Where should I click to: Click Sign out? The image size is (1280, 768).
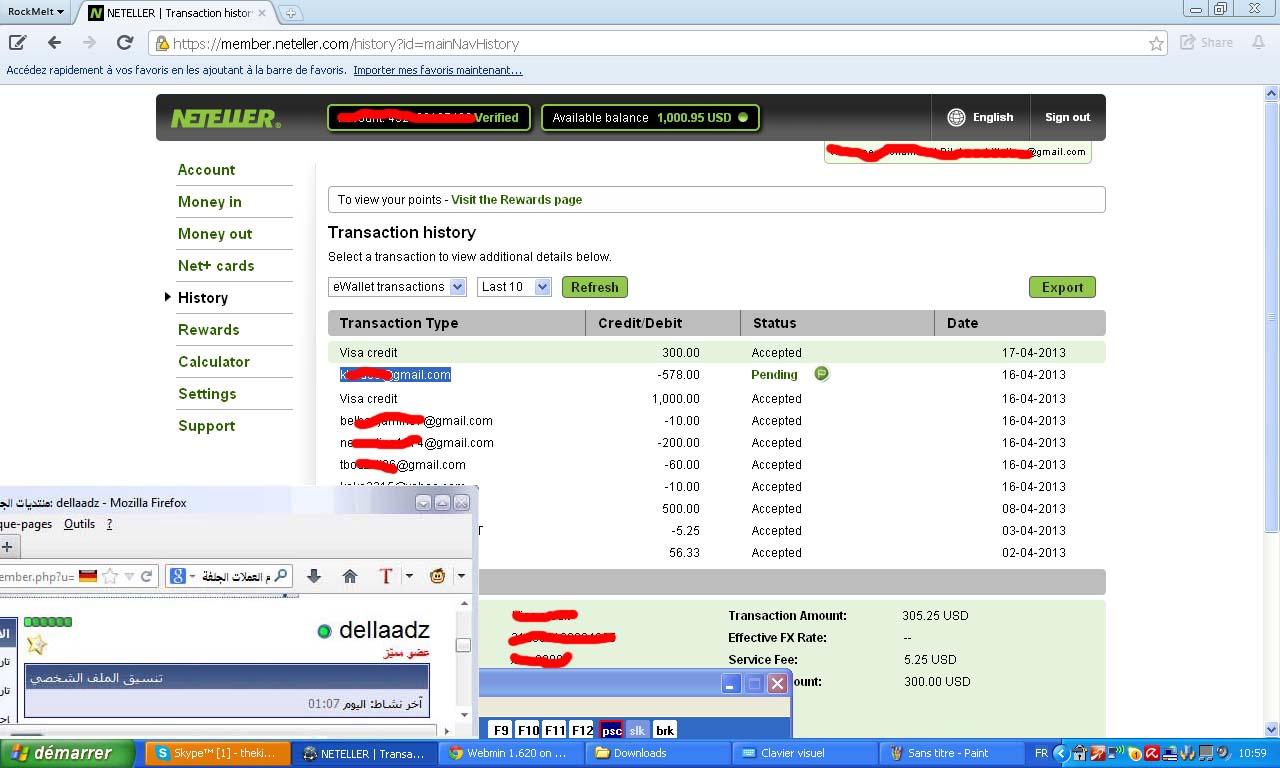point(1067,117)
